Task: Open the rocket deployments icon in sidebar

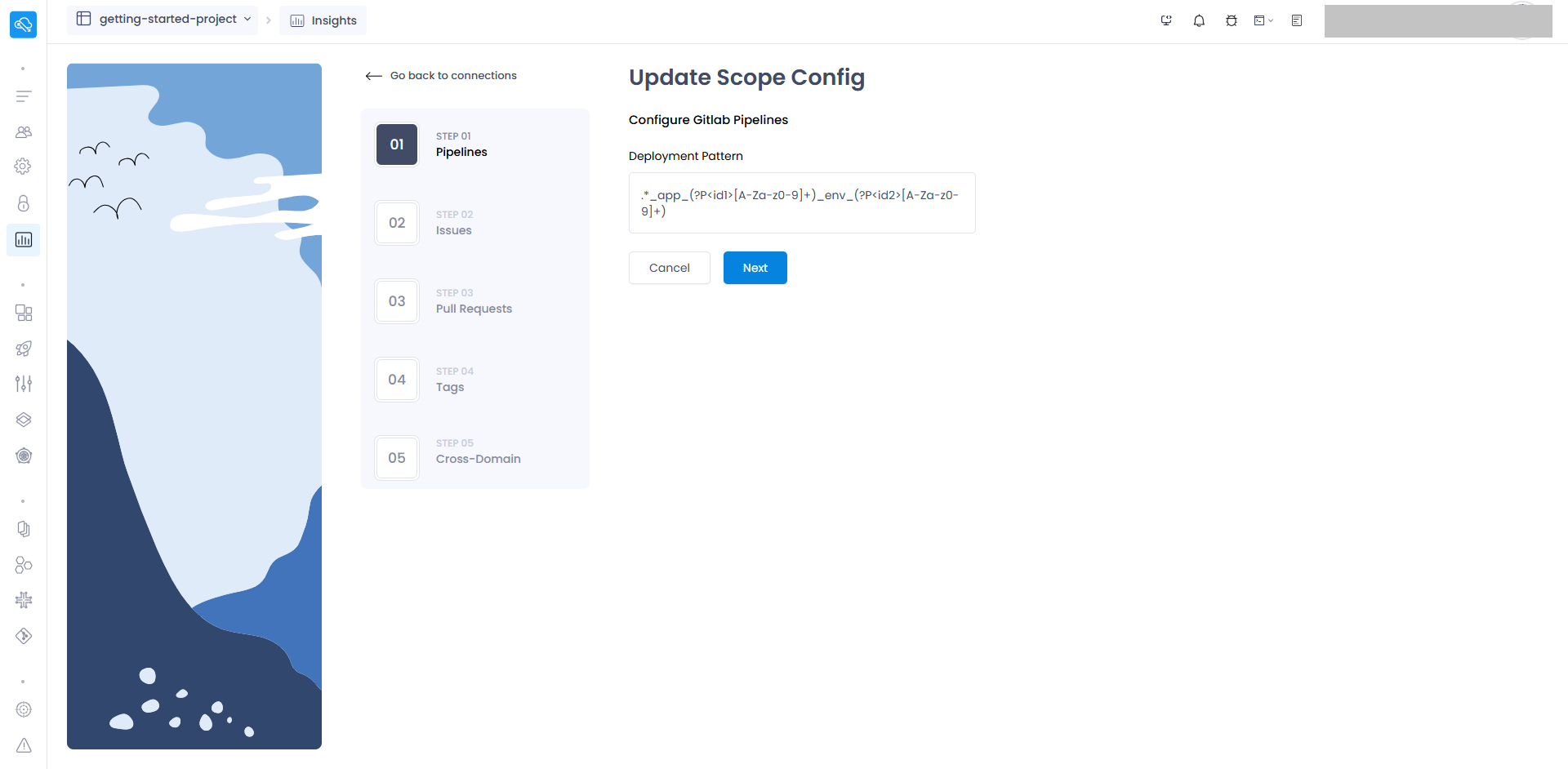Action: [24, 349]
